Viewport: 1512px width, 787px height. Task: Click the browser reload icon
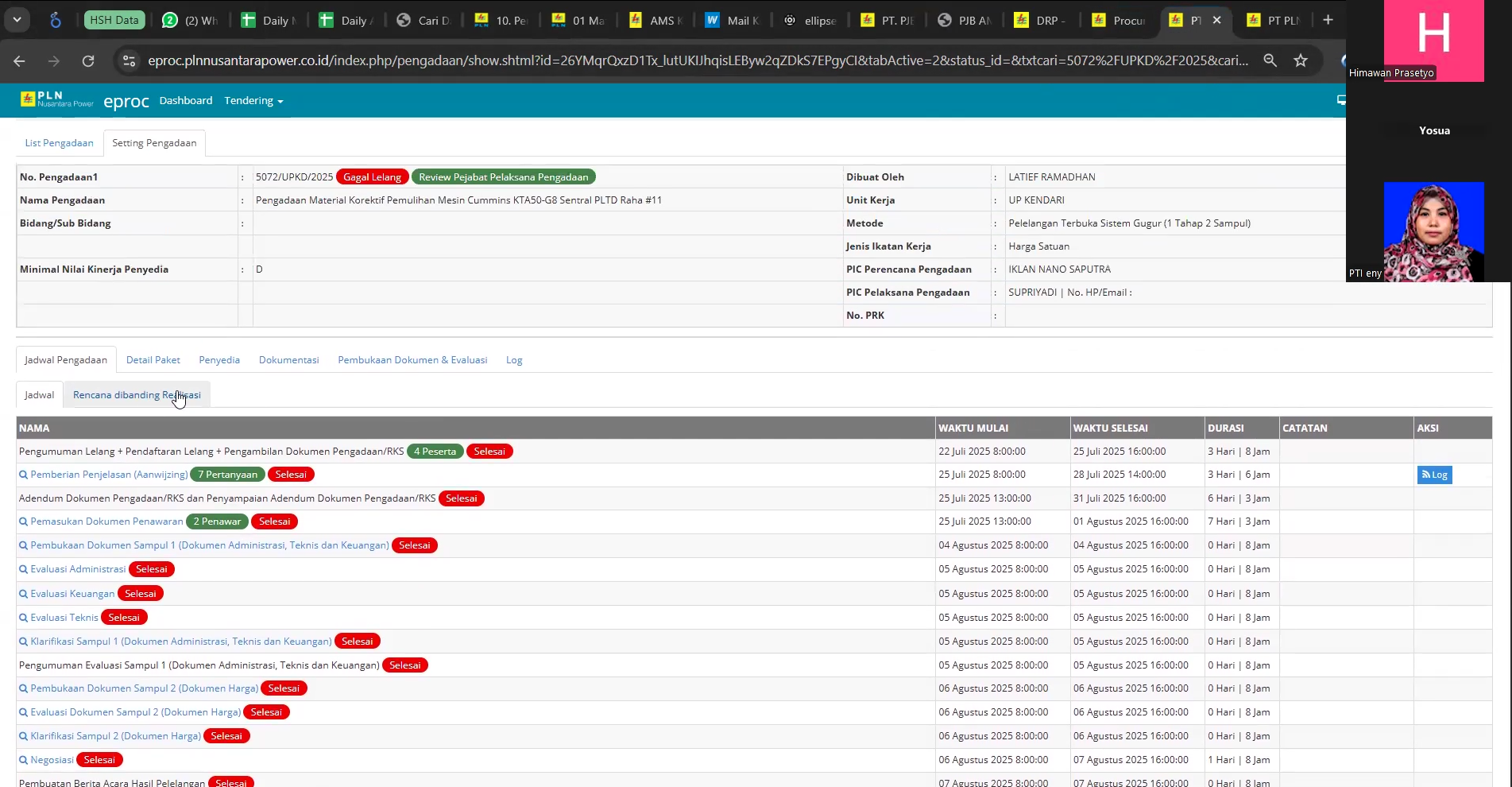click(x=88, y=61)
